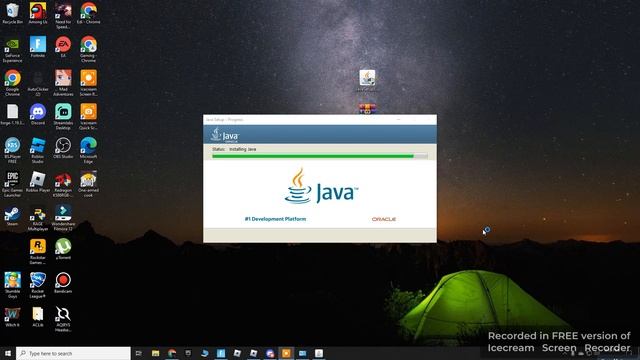Click the taskbar search box
This screenshot has width=640, height=360.
click(x=73, y=353)
